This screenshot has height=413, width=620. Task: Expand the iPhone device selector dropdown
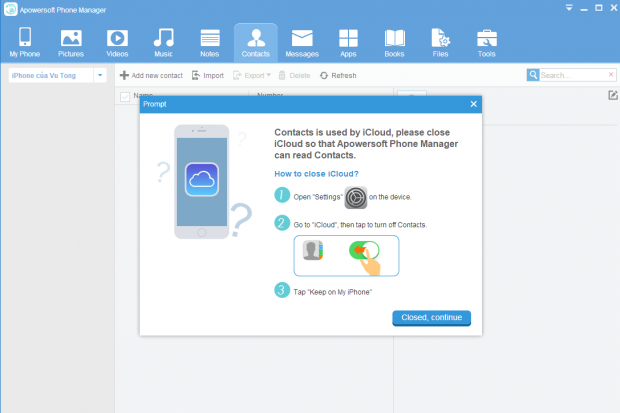tap(100, 75)
